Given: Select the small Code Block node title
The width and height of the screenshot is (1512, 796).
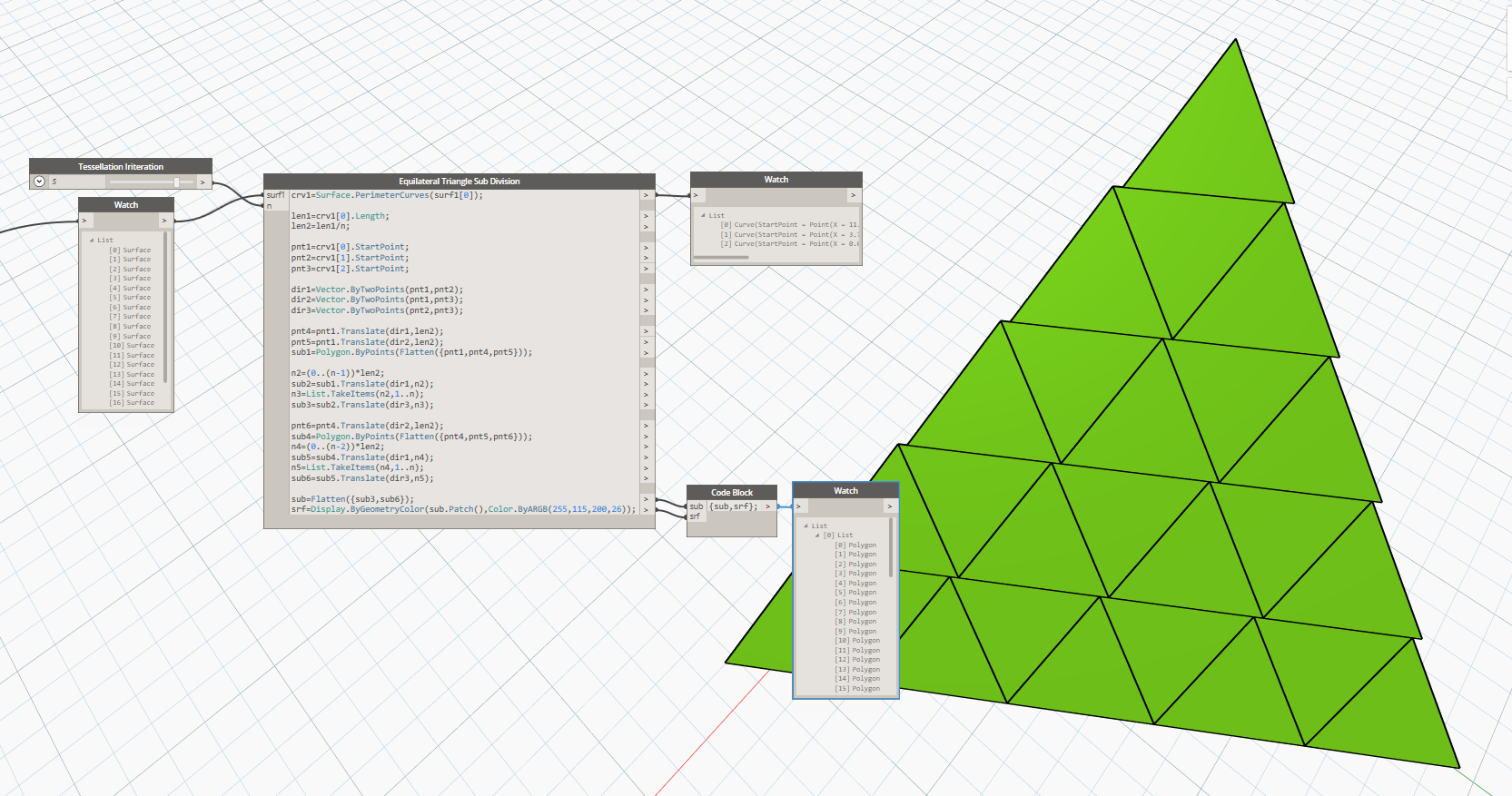Looking at the screenshot, I should [732, 492].
